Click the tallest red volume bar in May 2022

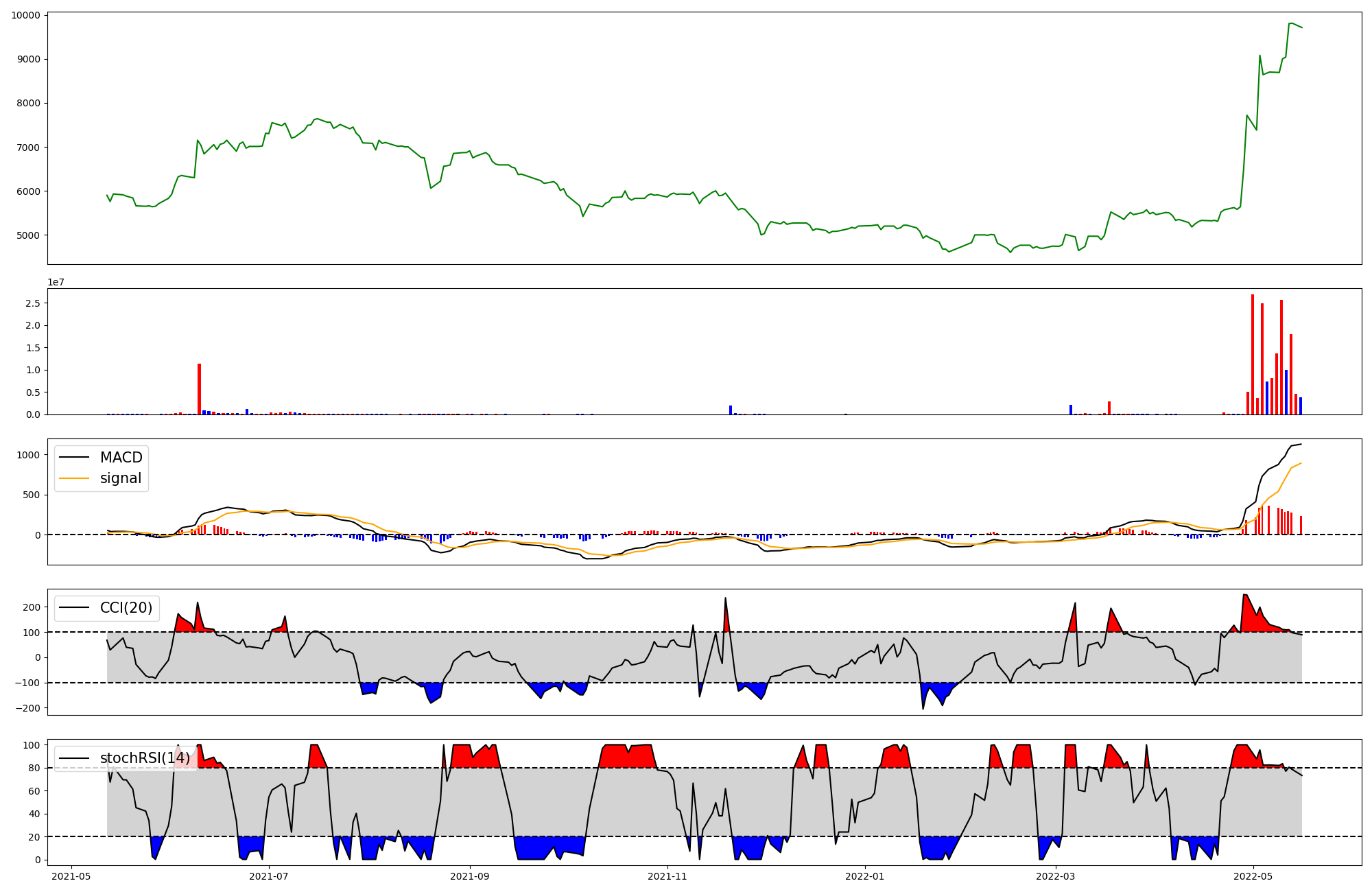click(1253, 354)
